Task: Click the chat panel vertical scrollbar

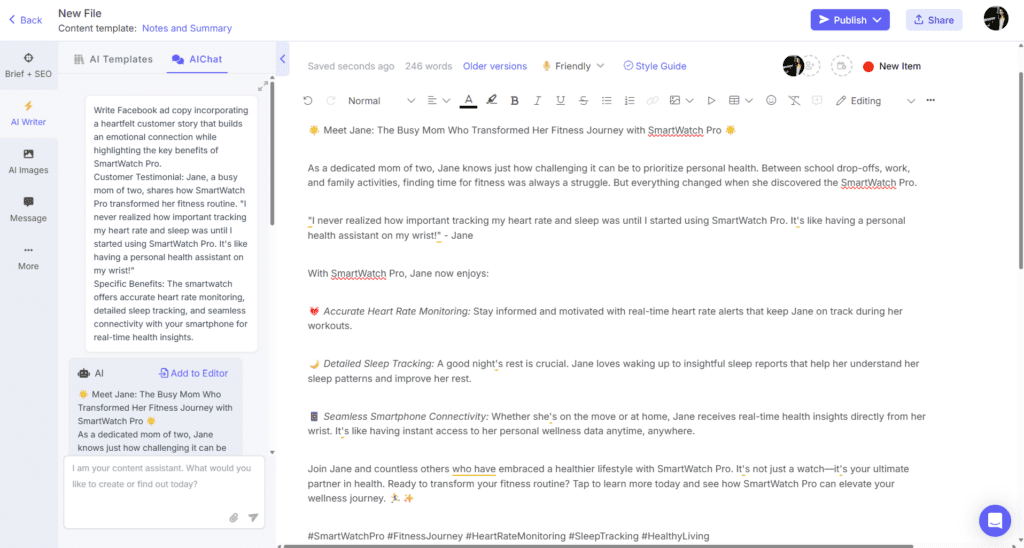Action: 272,153
